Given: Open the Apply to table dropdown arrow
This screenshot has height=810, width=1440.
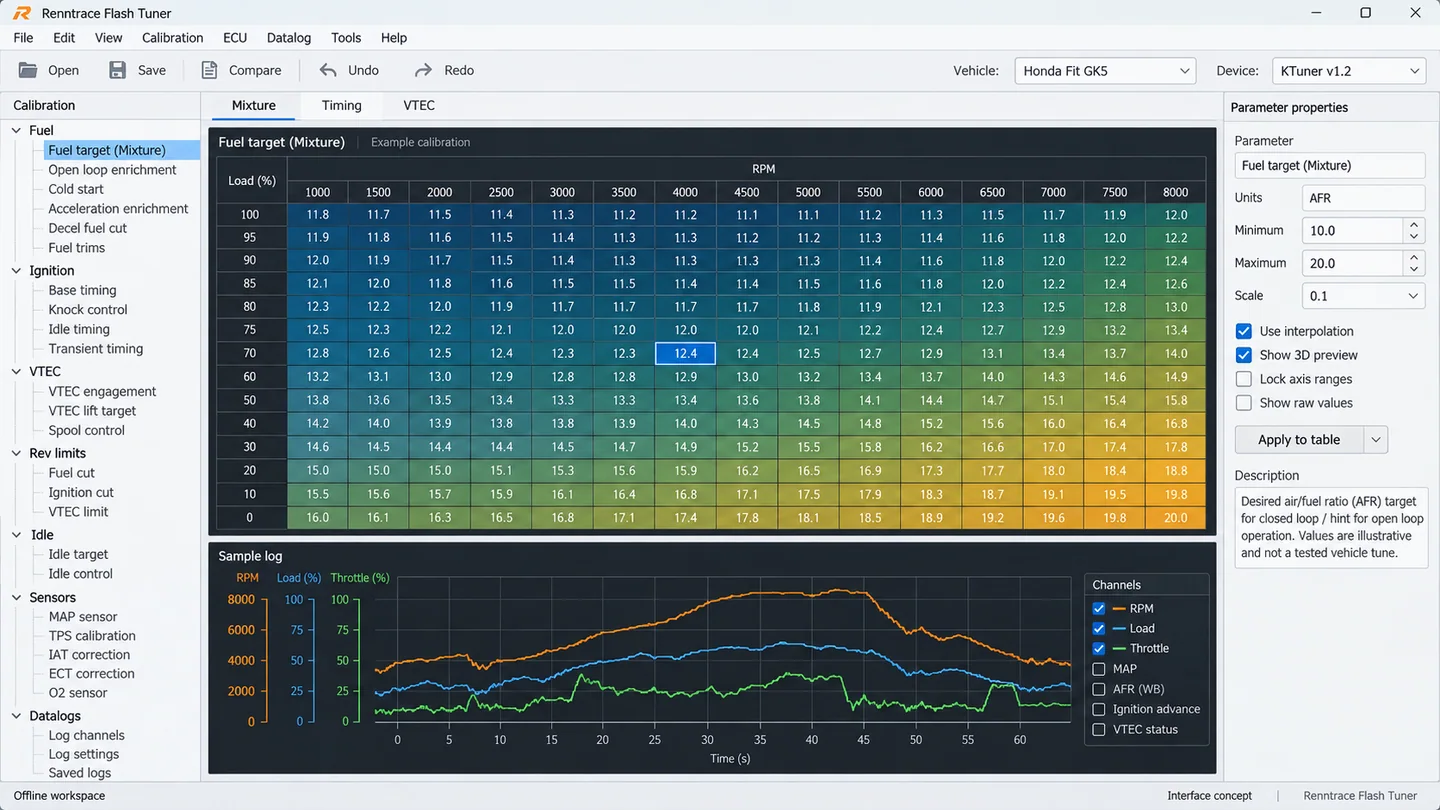Looking at the screenshot, I should [x=1376, y=440].
